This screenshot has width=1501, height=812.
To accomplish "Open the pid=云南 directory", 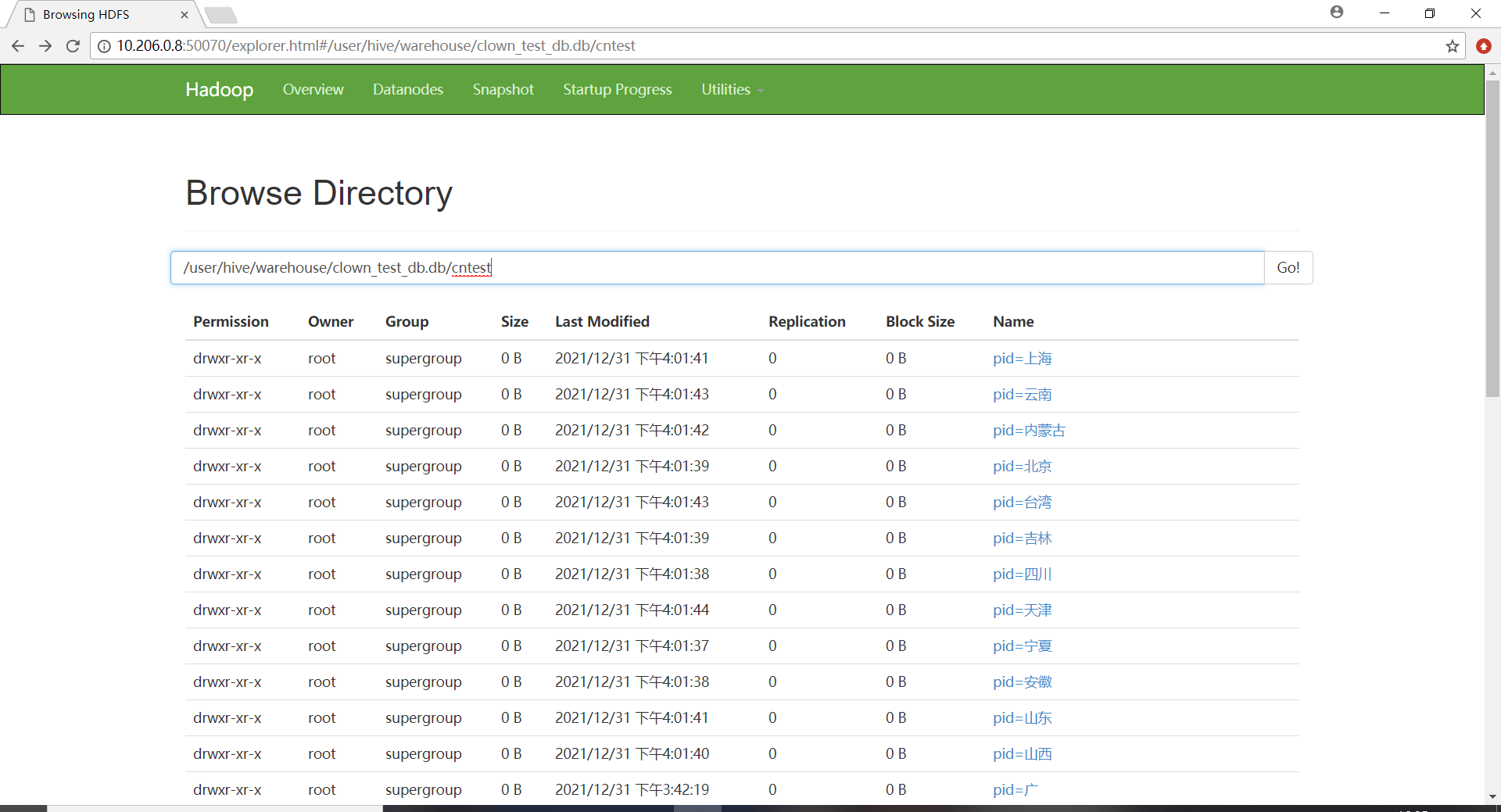I will click(1022, 395).
